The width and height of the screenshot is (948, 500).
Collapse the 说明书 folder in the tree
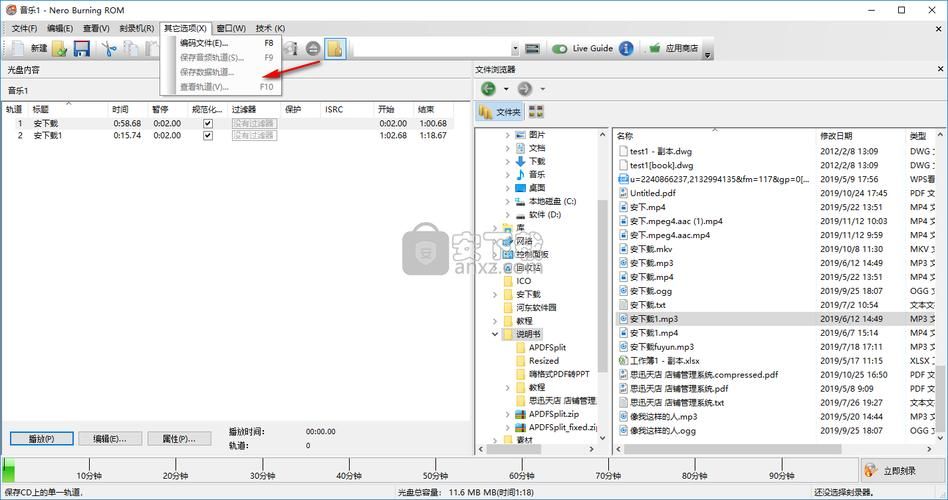click(495, 334)
